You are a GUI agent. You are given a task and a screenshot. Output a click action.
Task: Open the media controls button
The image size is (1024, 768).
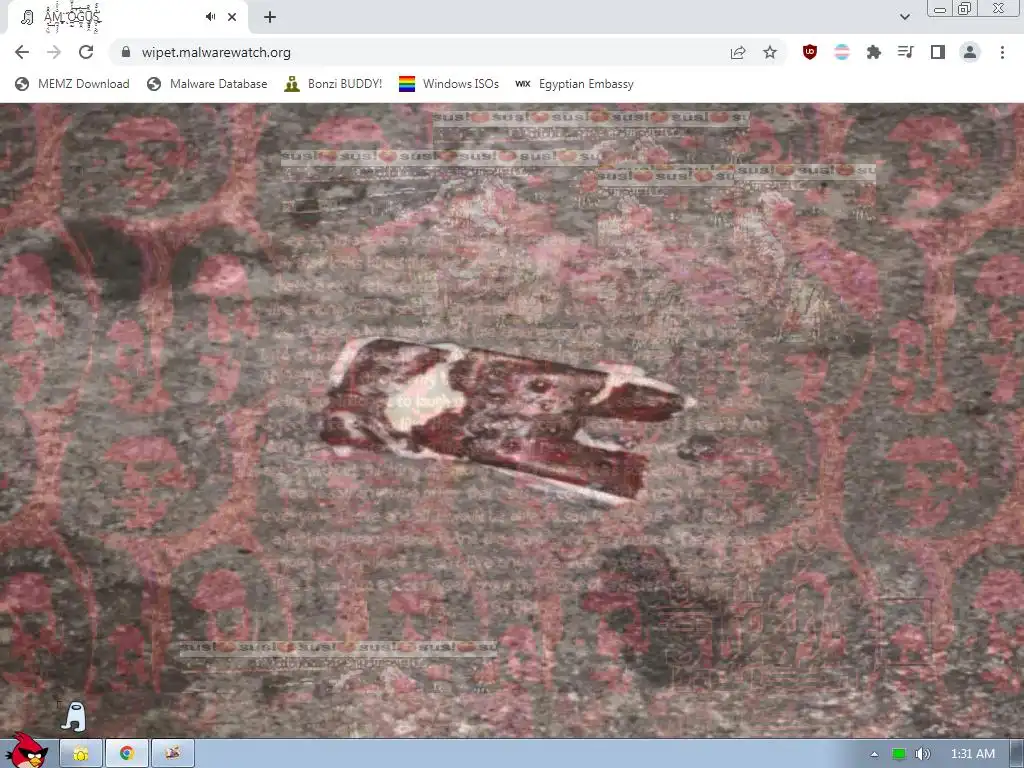pyautogui.click(x=906, y=52)
